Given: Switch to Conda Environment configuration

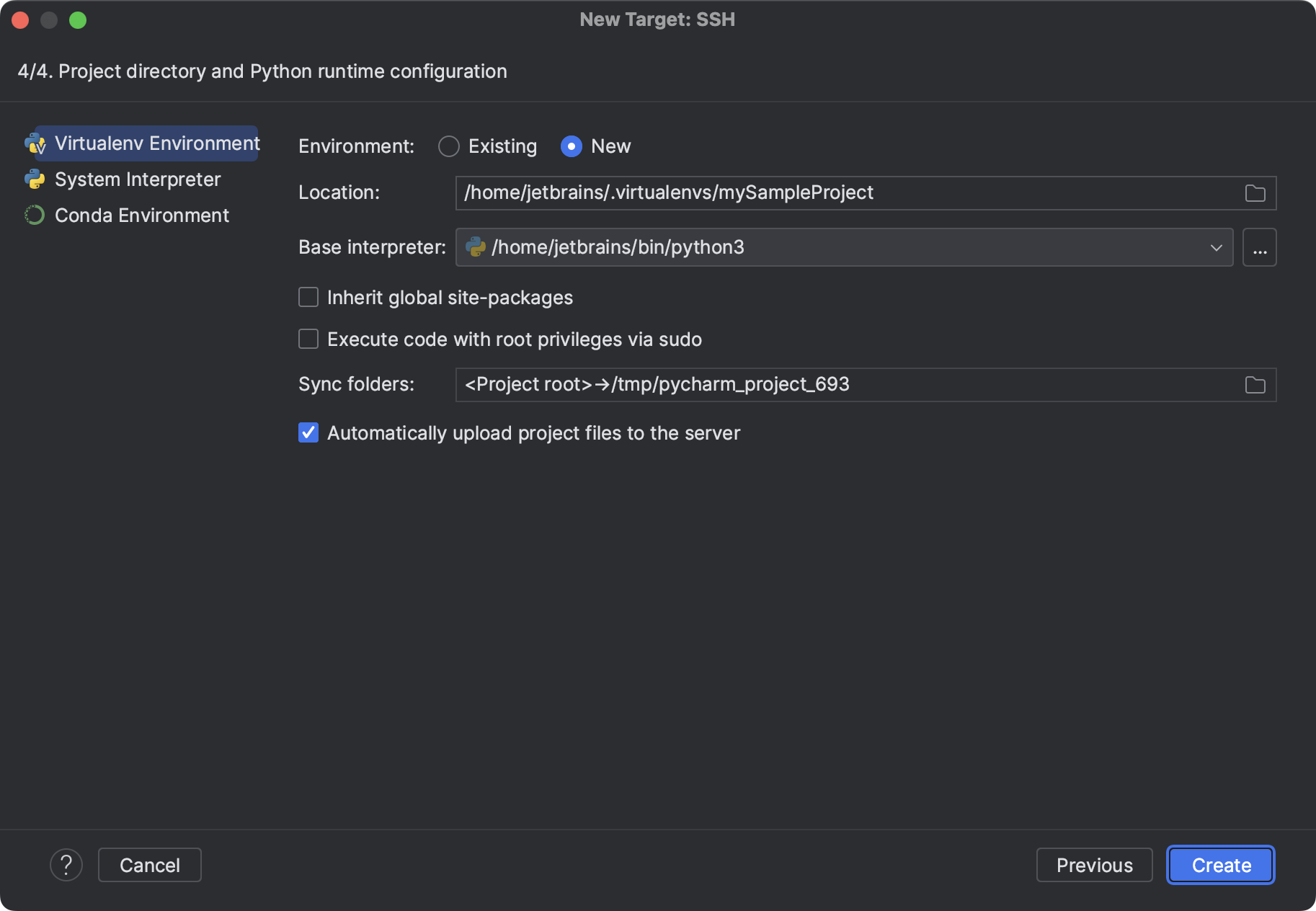Looking at the screenshot, I should (x=141, y=215).
